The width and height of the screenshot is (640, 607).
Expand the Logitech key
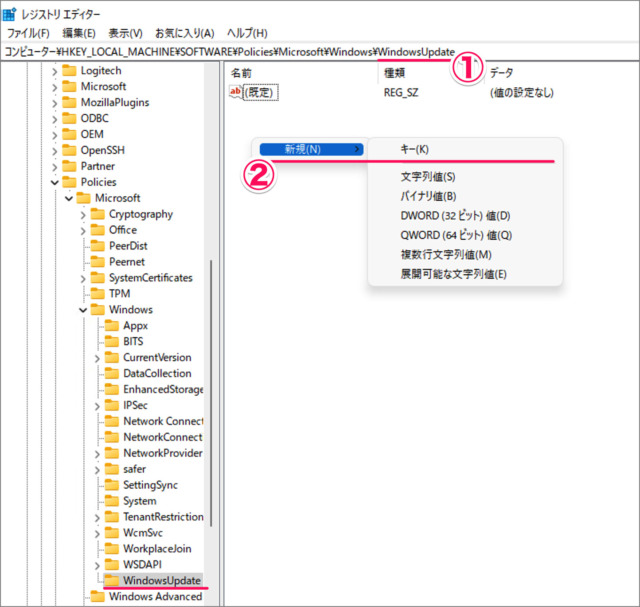(55, 72)
